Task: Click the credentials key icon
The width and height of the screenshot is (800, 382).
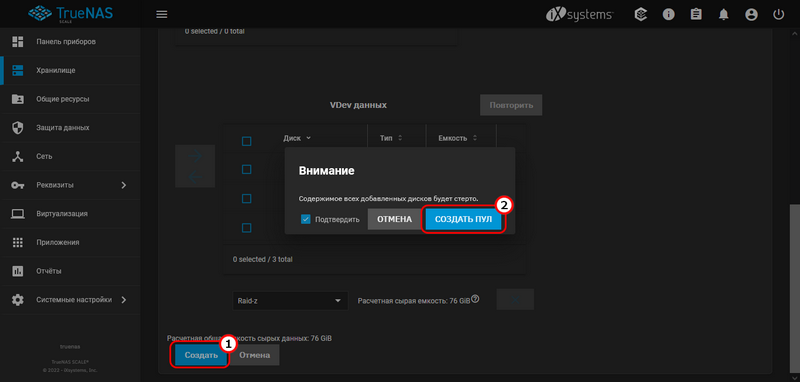Action: click(18, 185)
